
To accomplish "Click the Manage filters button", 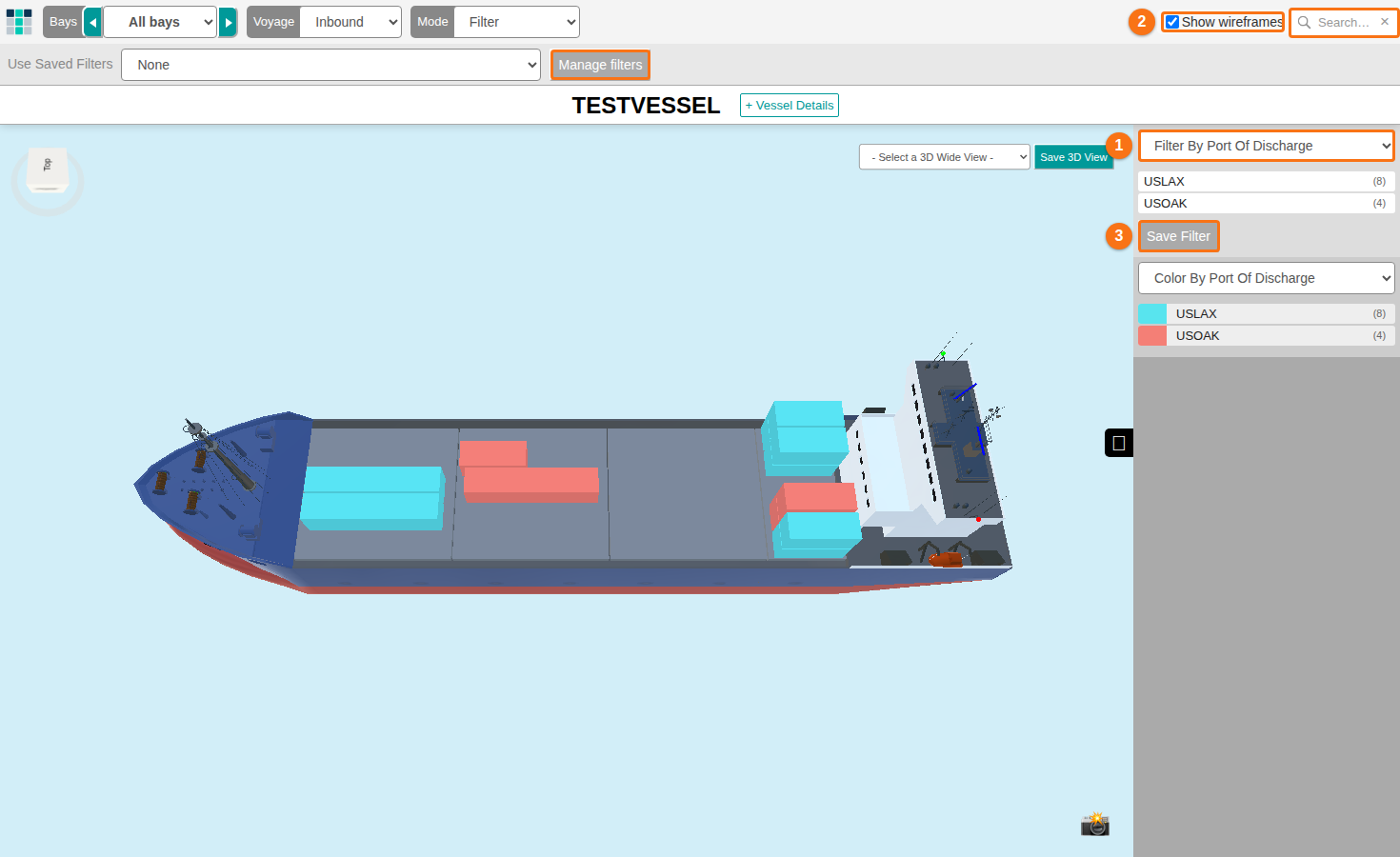I will point(601,65).
